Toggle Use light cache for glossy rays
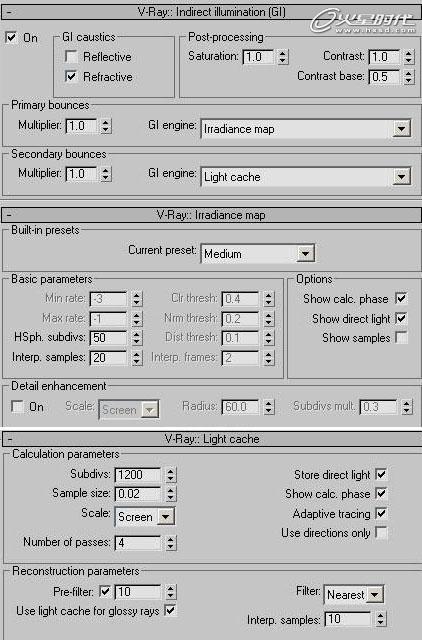 170,611
